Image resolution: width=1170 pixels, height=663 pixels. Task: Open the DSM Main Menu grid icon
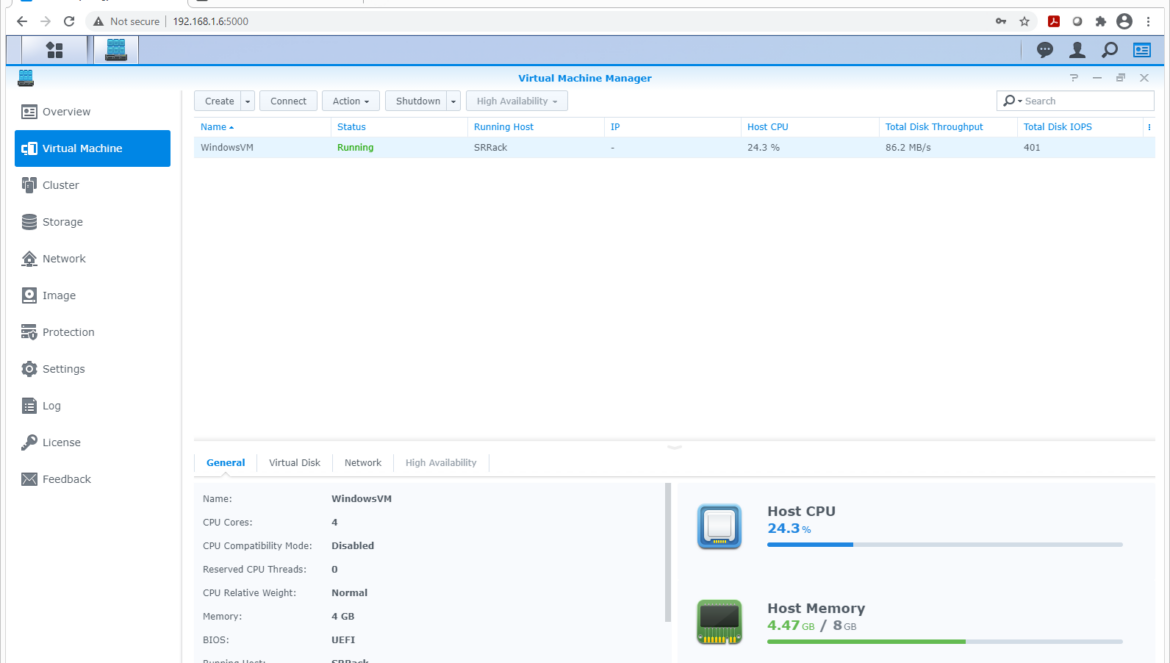(x=54, y=50)
